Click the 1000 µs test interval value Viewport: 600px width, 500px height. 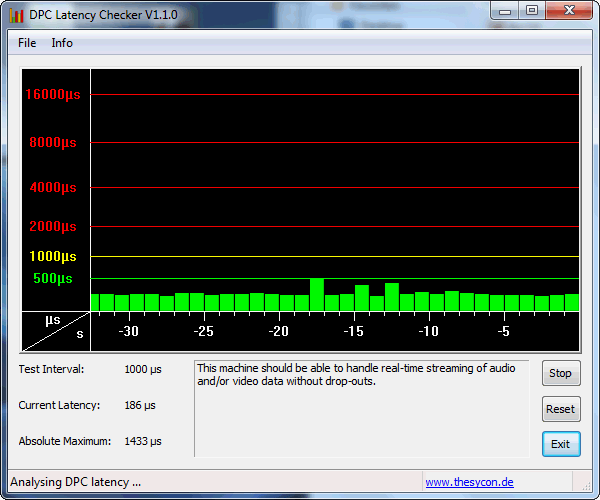143,370
